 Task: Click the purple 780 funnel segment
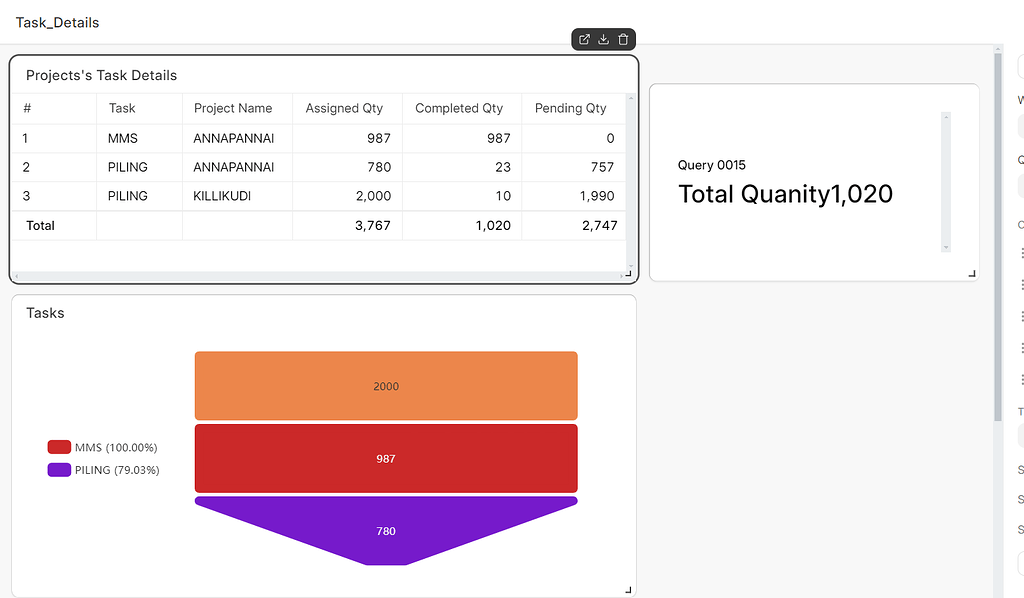pos(386,528)
